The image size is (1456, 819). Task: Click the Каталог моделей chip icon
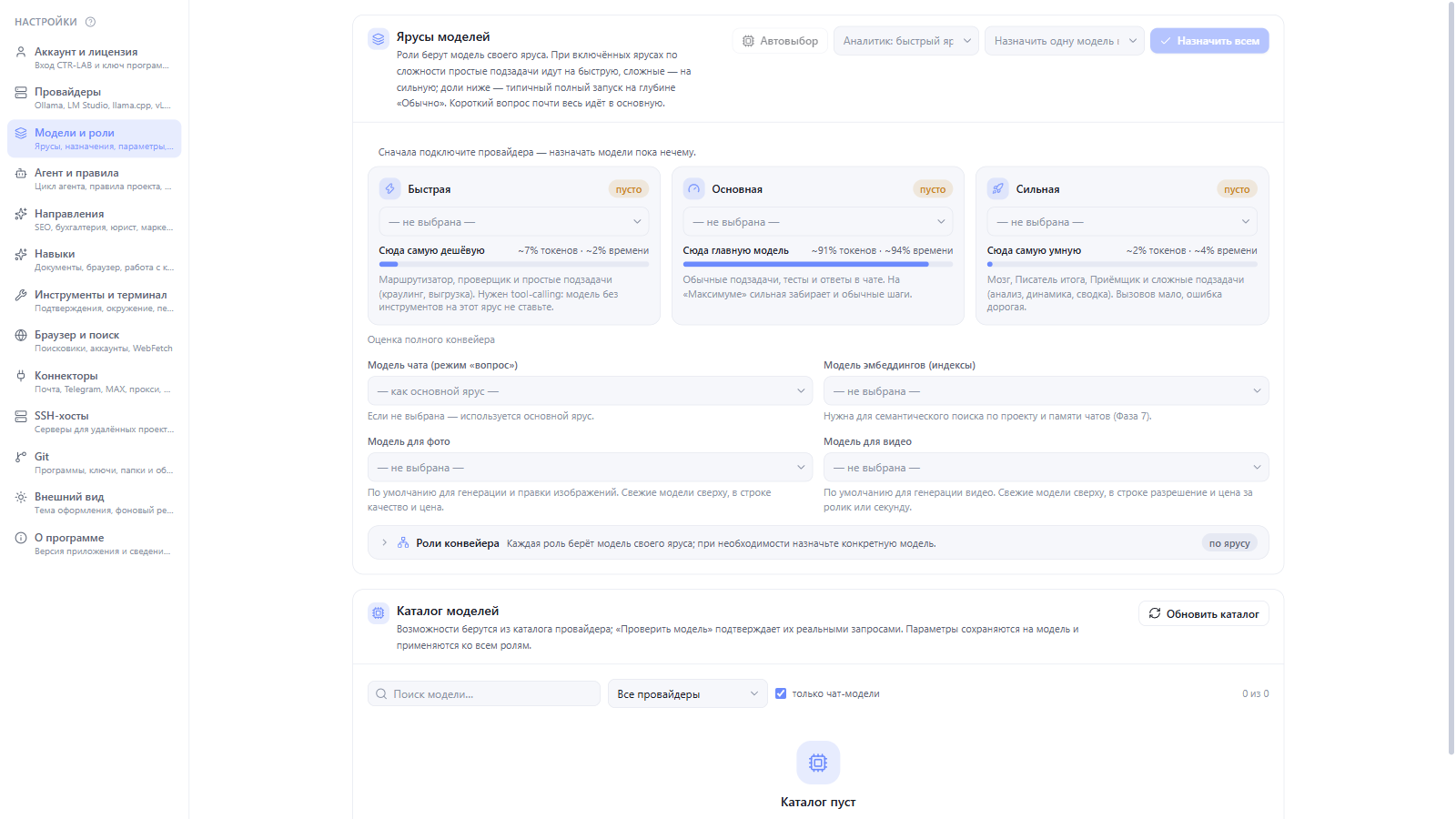379,613
